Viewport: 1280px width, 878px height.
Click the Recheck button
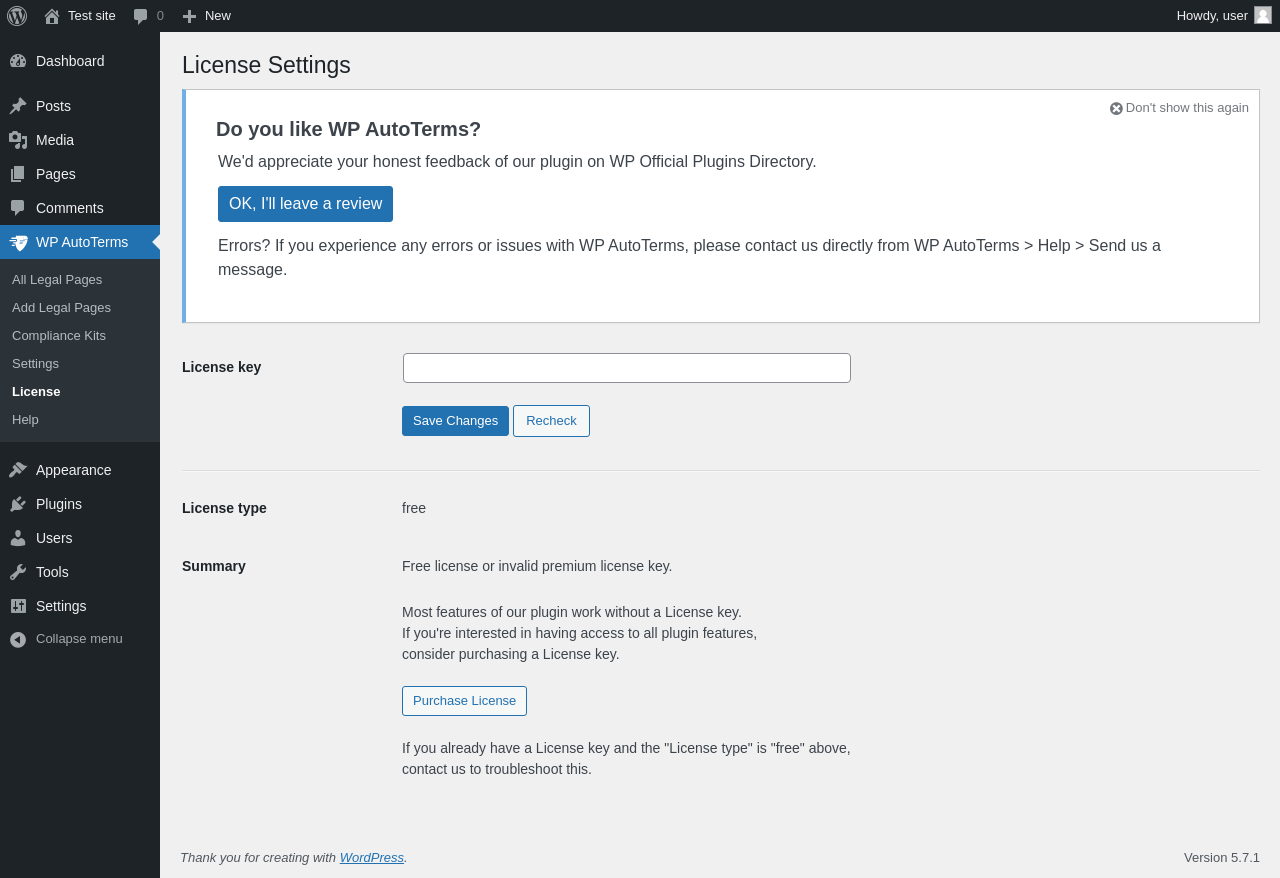pyautogui.click(x=551, y=421)
